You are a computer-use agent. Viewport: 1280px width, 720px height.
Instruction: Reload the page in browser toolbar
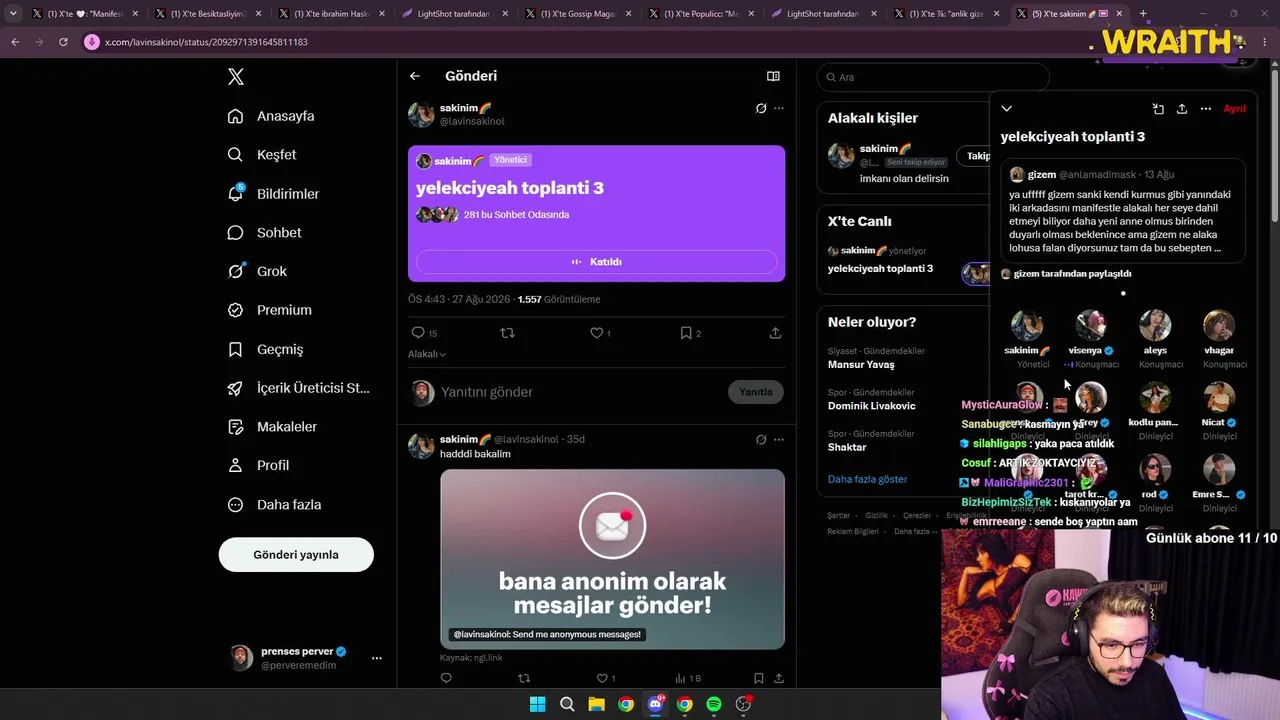63,42
